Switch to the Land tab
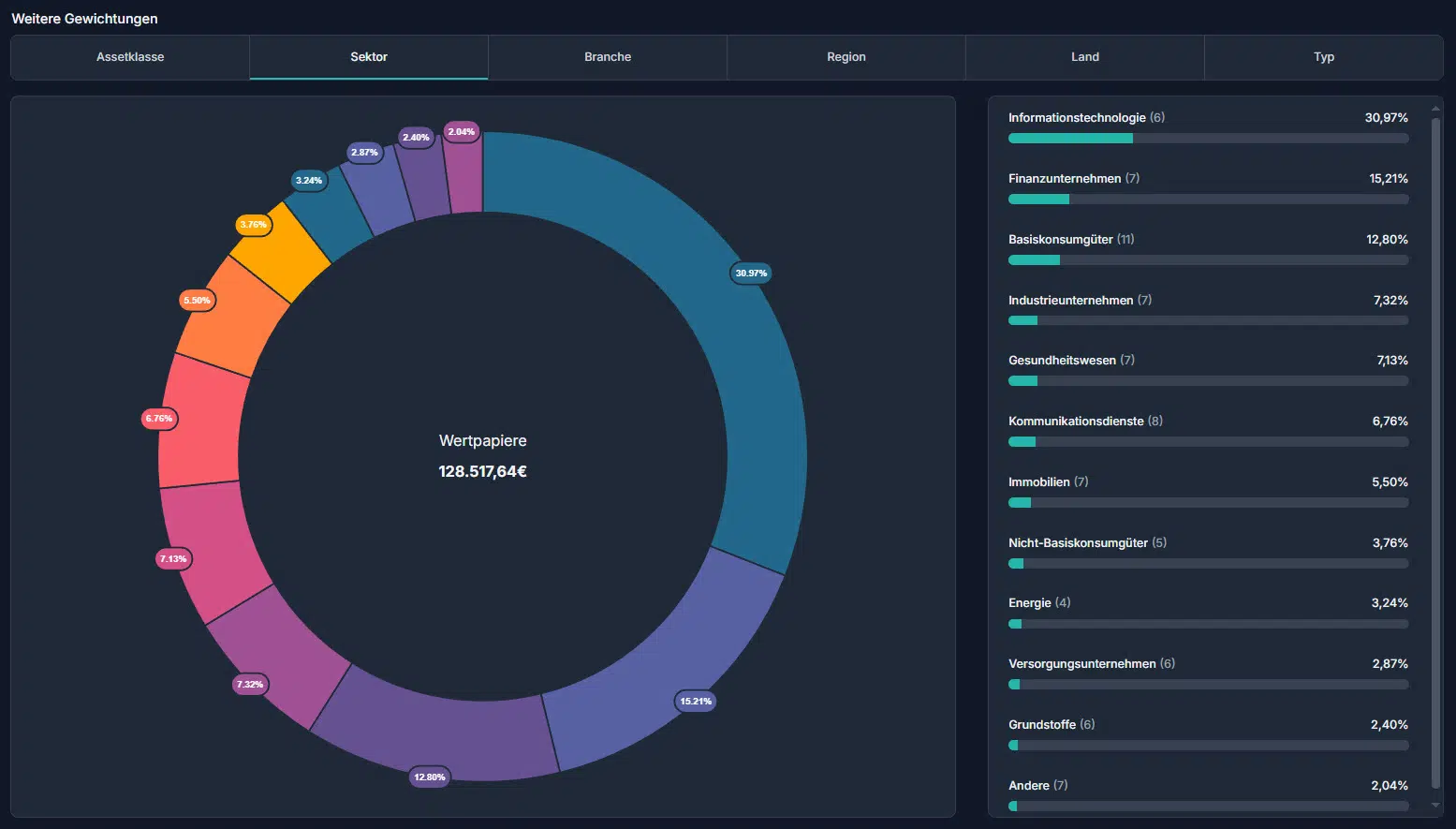Viewport: 1456px width, 829px height. (x=1084, y=57)
